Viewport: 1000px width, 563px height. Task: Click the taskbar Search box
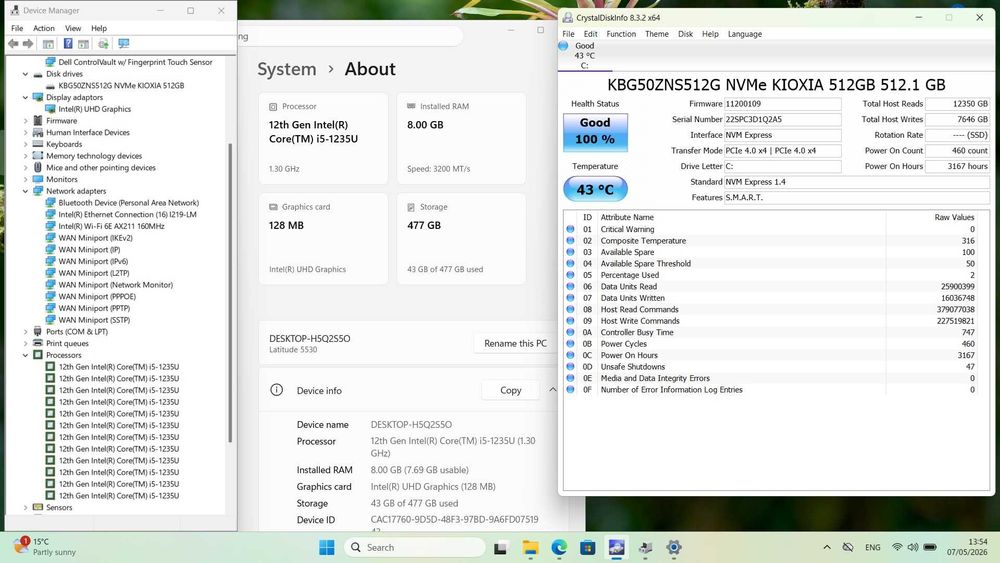click(414, 547)
